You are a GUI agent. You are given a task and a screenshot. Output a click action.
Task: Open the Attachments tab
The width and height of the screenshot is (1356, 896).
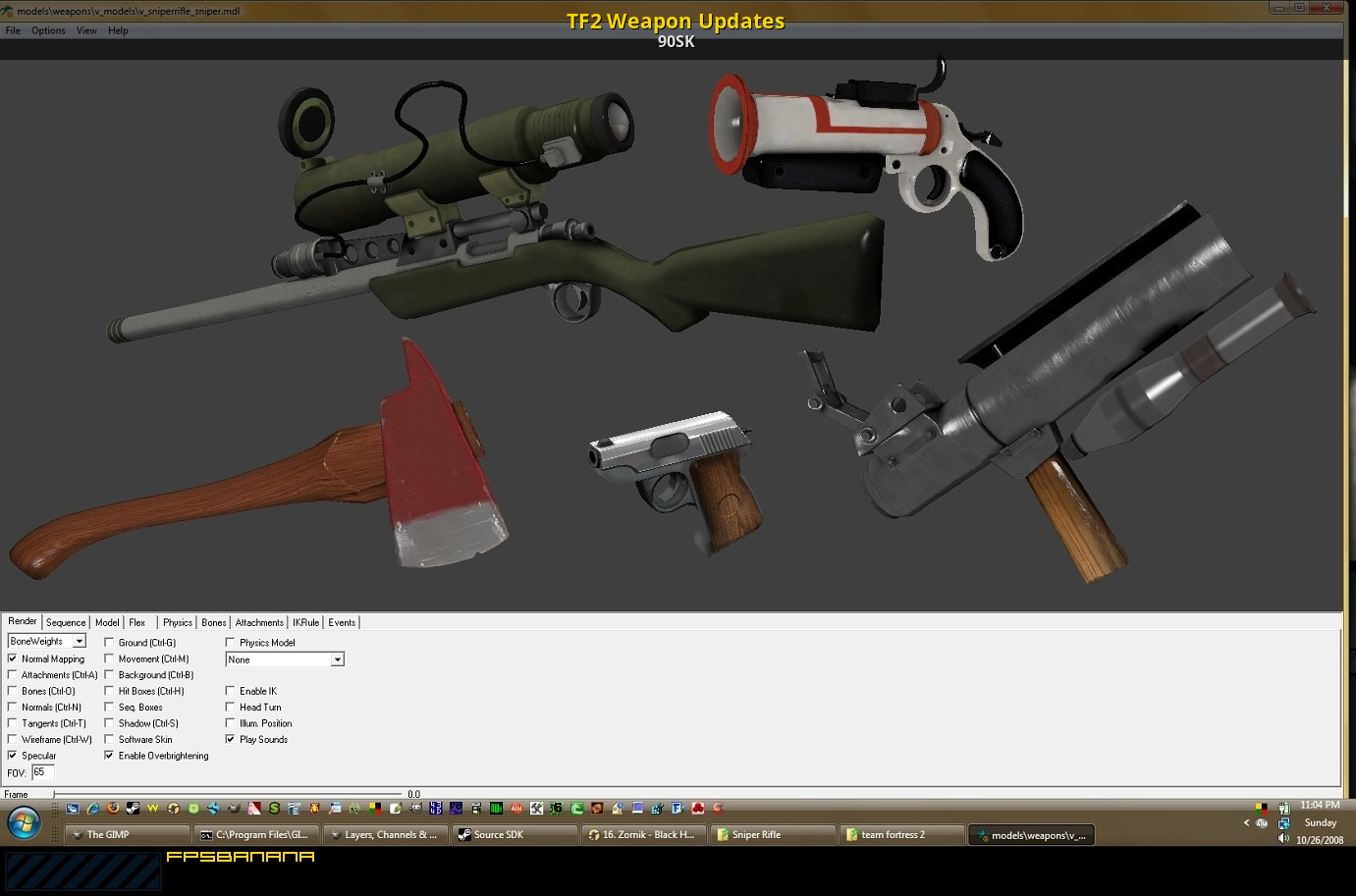(x=259, y=622)
